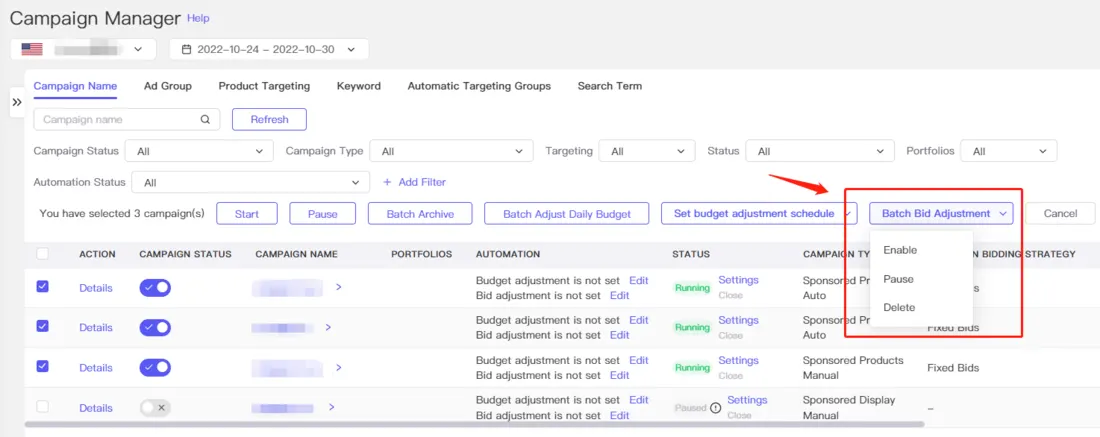Switch to the Ad Group tab
The height and width of the screenshot is (437, 1100).
(168, 86)
